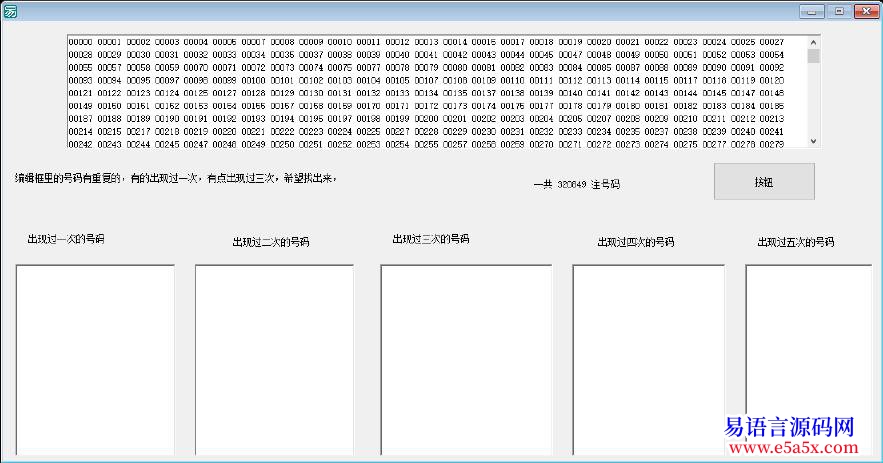The width and height of the screenshot is (883, 463).
Task: Close the application window
Action: pyautogui.click(x=866, y=10)
